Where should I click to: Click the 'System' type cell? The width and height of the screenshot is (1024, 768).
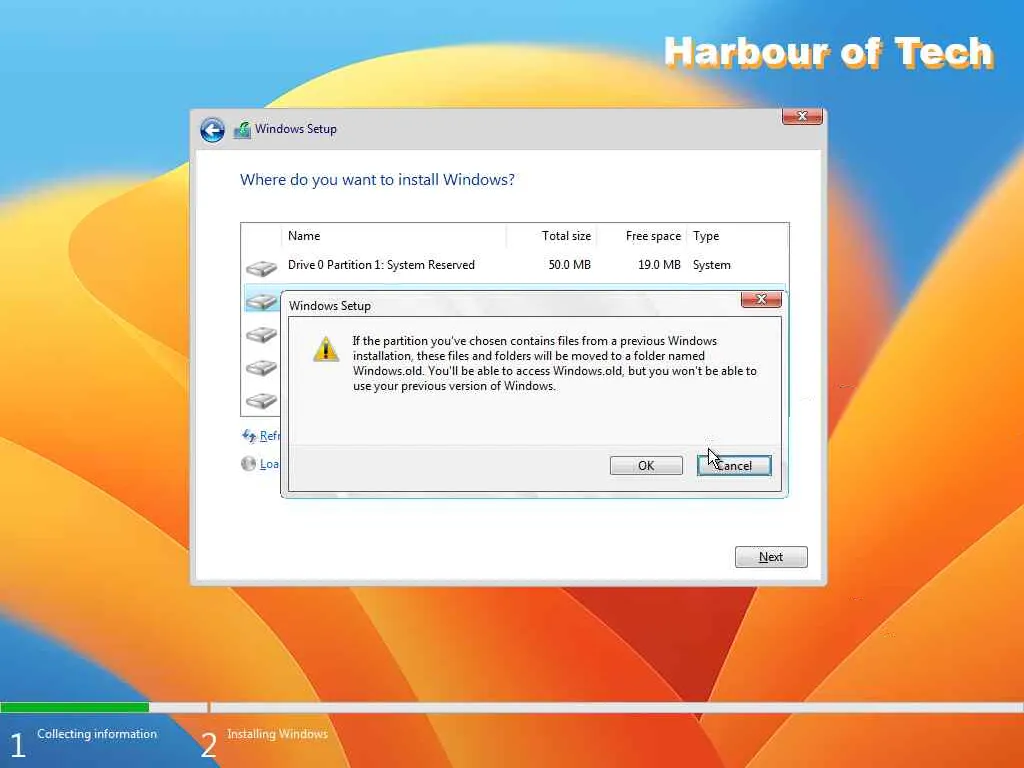712,265
